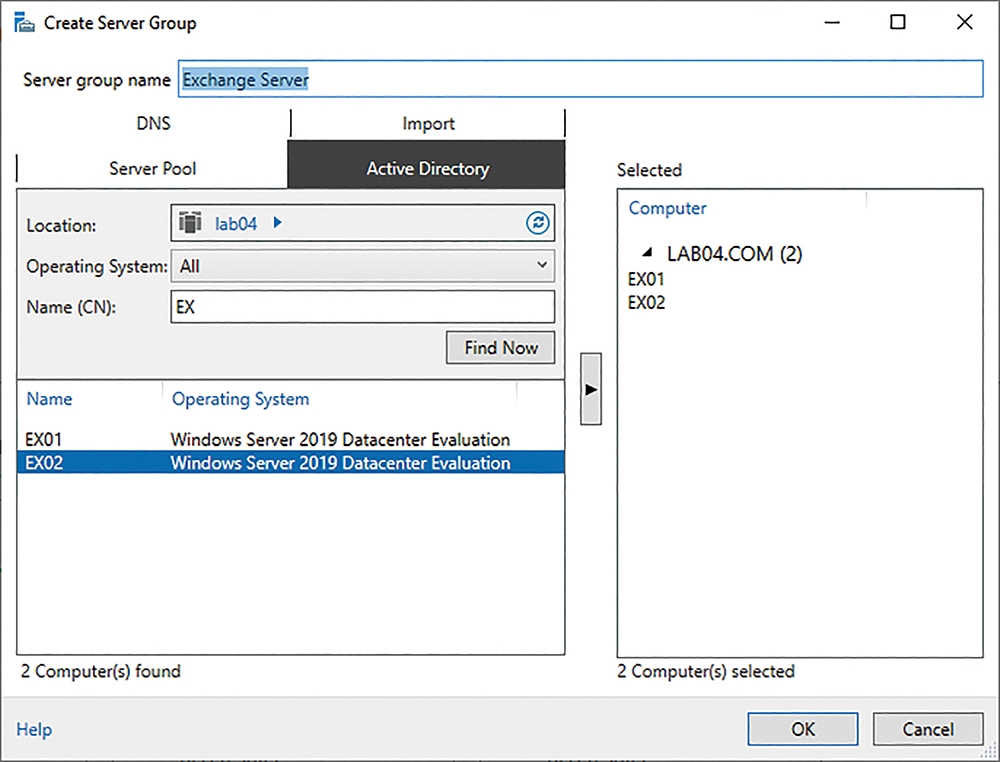The image size is (1000, 762).
Task: Close the Create Server Group window
Action: pos(965,22)
